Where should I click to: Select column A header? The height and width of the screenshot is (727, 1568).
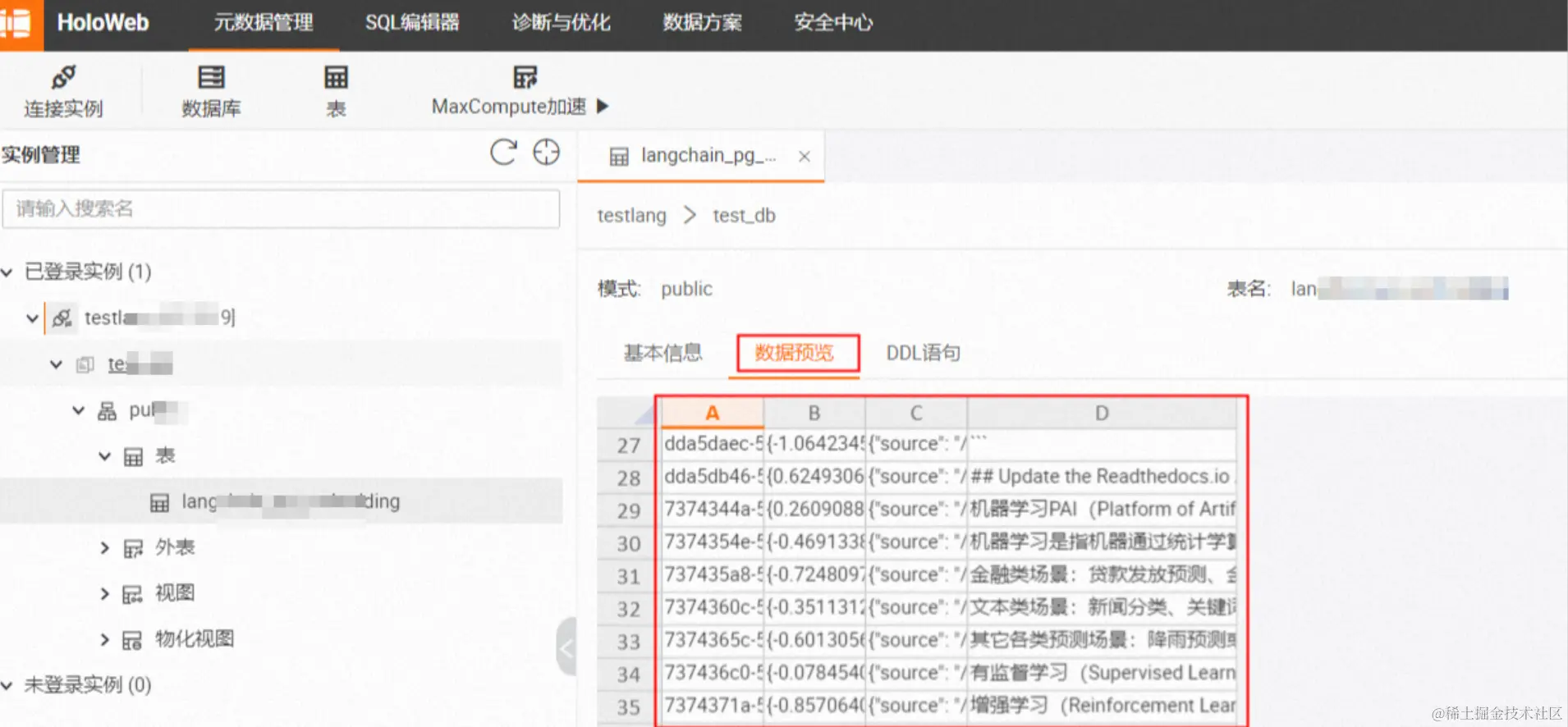click(x=713, y=413)
